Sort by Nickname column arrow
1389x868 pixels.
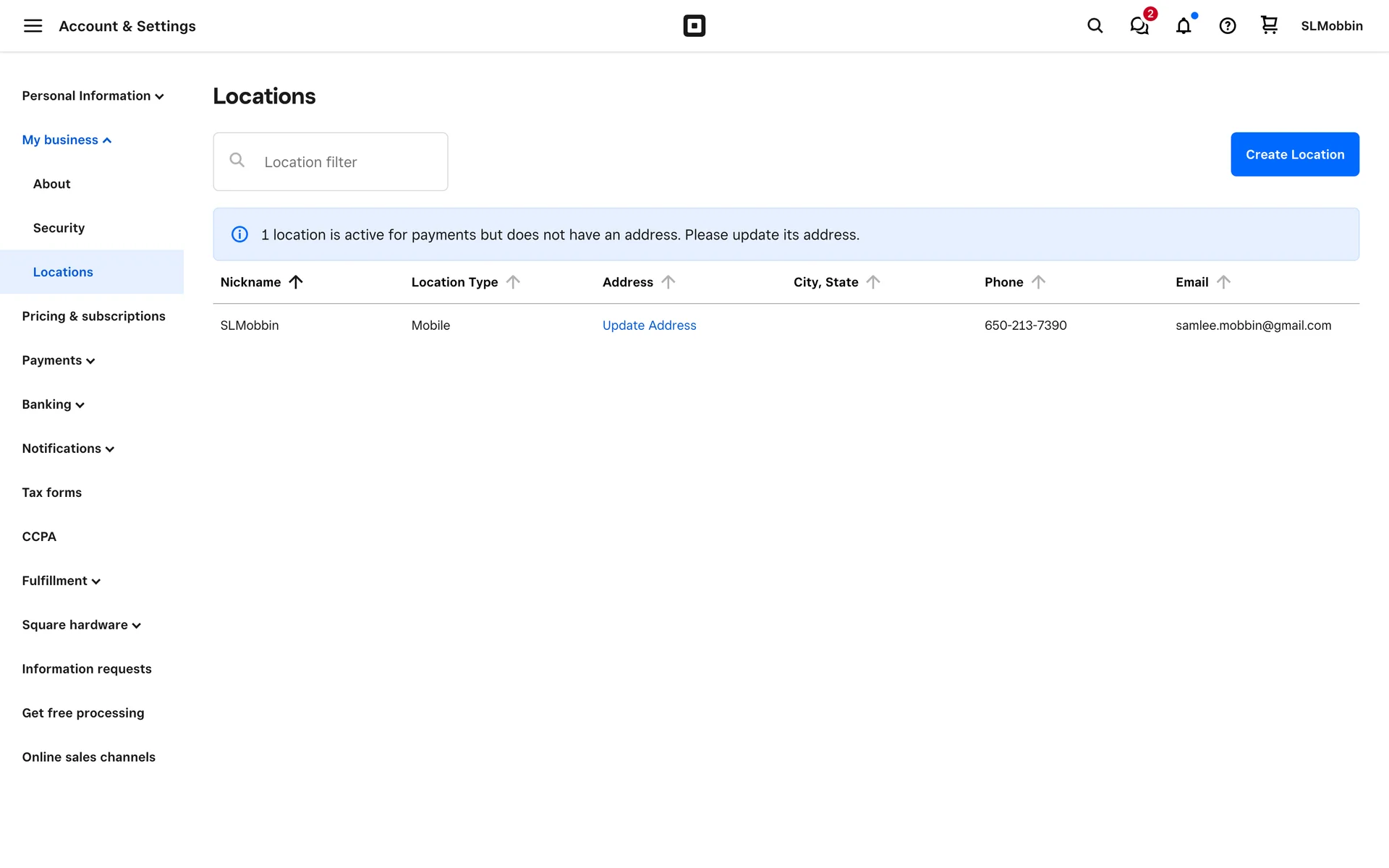click(296, 282)
